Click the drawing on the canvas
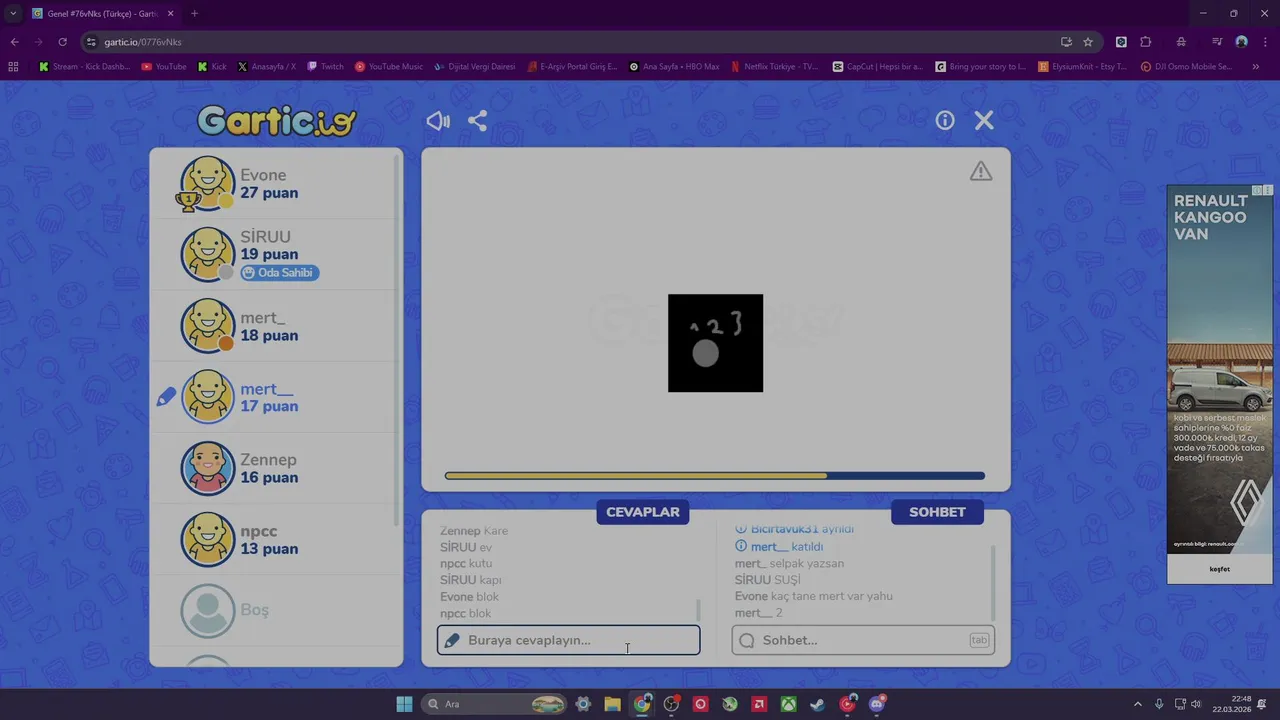The width and height of the screenshot is (1280, 720). click(x=715, y=343)
